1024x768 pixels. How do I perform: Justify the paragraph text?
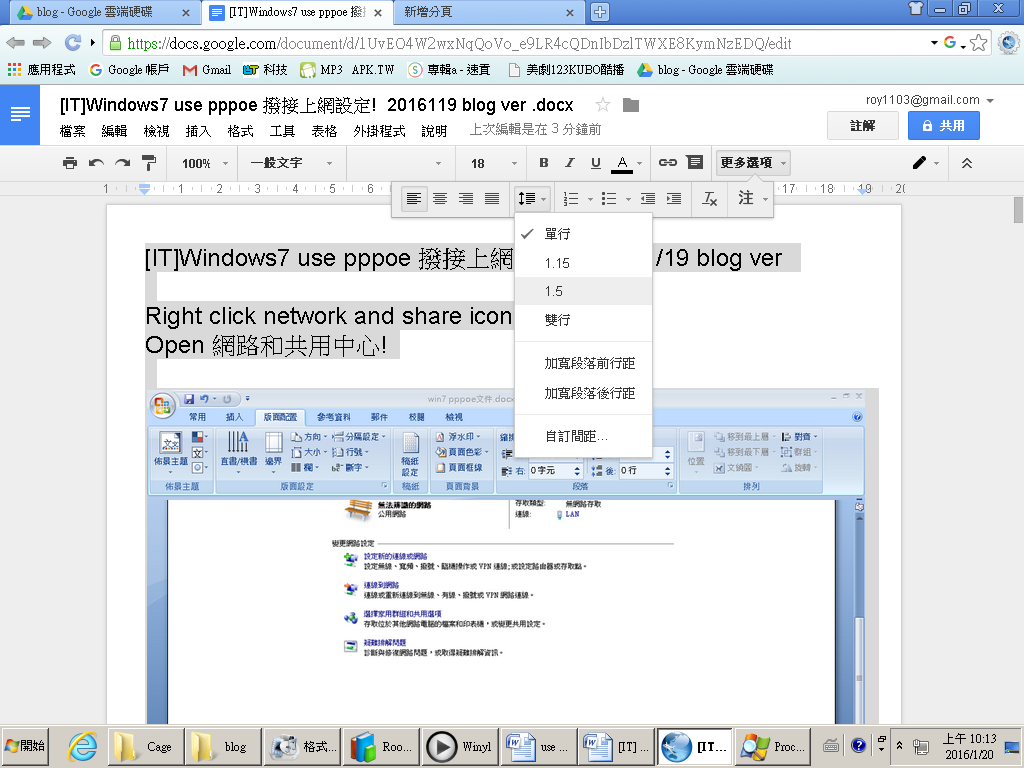pyautogui.click(x=492, y=199)
